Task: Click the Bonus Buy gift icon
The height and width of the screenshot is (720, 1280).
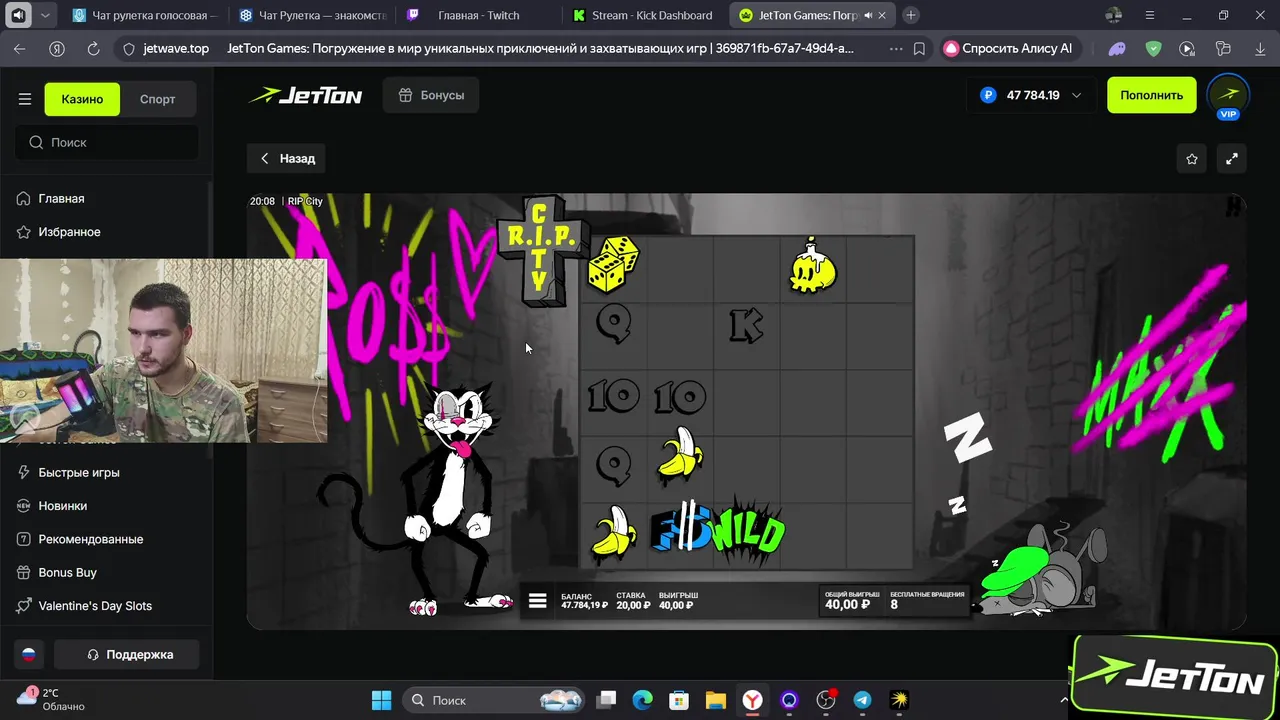Action: click(24, 572)
